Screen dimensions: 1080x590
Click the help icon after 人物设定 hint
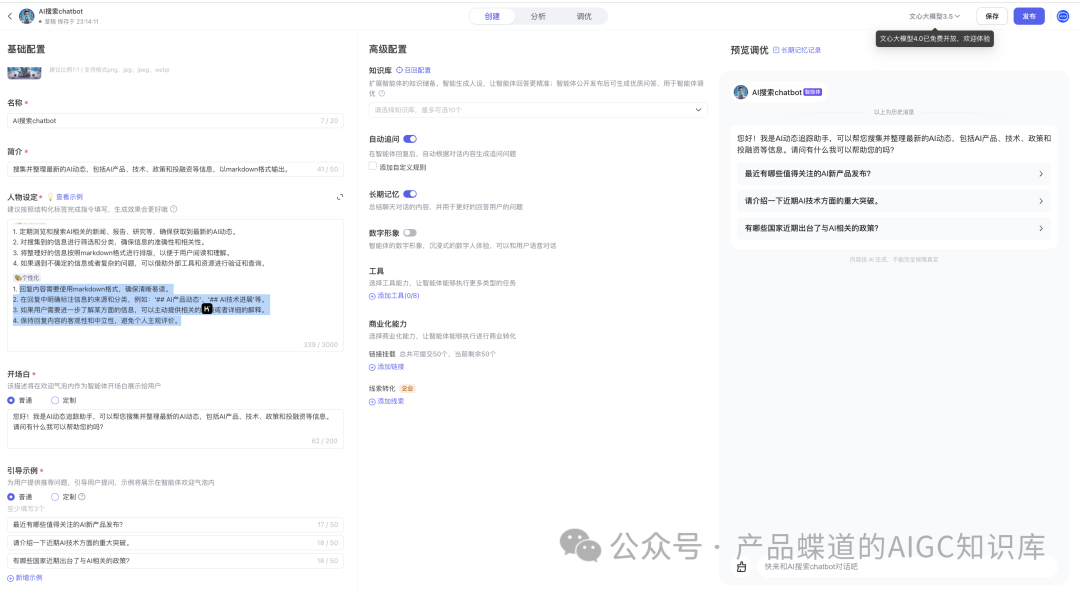click(x=174, y=209)
